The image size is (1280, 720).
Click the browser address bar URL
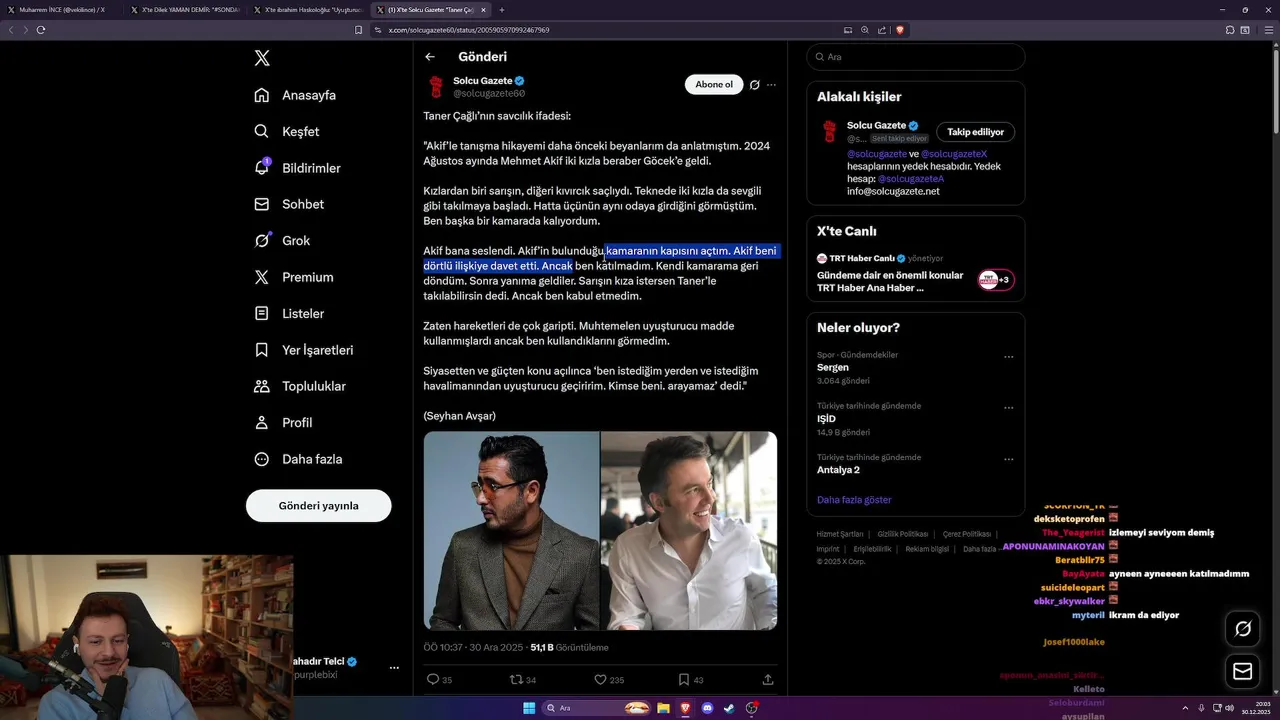point(468,30)
